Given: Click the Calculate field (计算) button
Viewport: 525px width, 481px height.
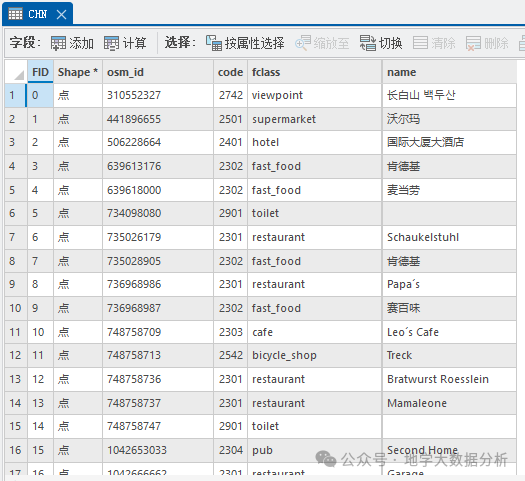Looking at the screenshot, I should (125, 43).
